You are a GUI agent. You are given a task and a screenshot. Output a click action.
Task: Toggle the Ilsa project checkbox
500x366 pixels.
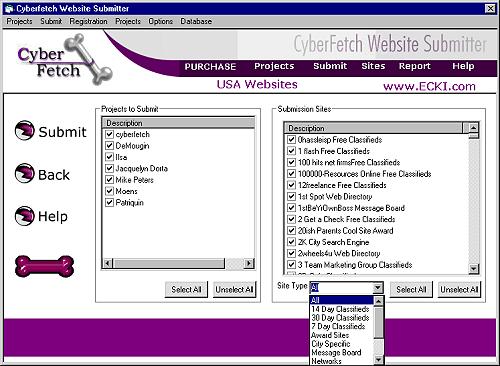click(x=109, y=157)
